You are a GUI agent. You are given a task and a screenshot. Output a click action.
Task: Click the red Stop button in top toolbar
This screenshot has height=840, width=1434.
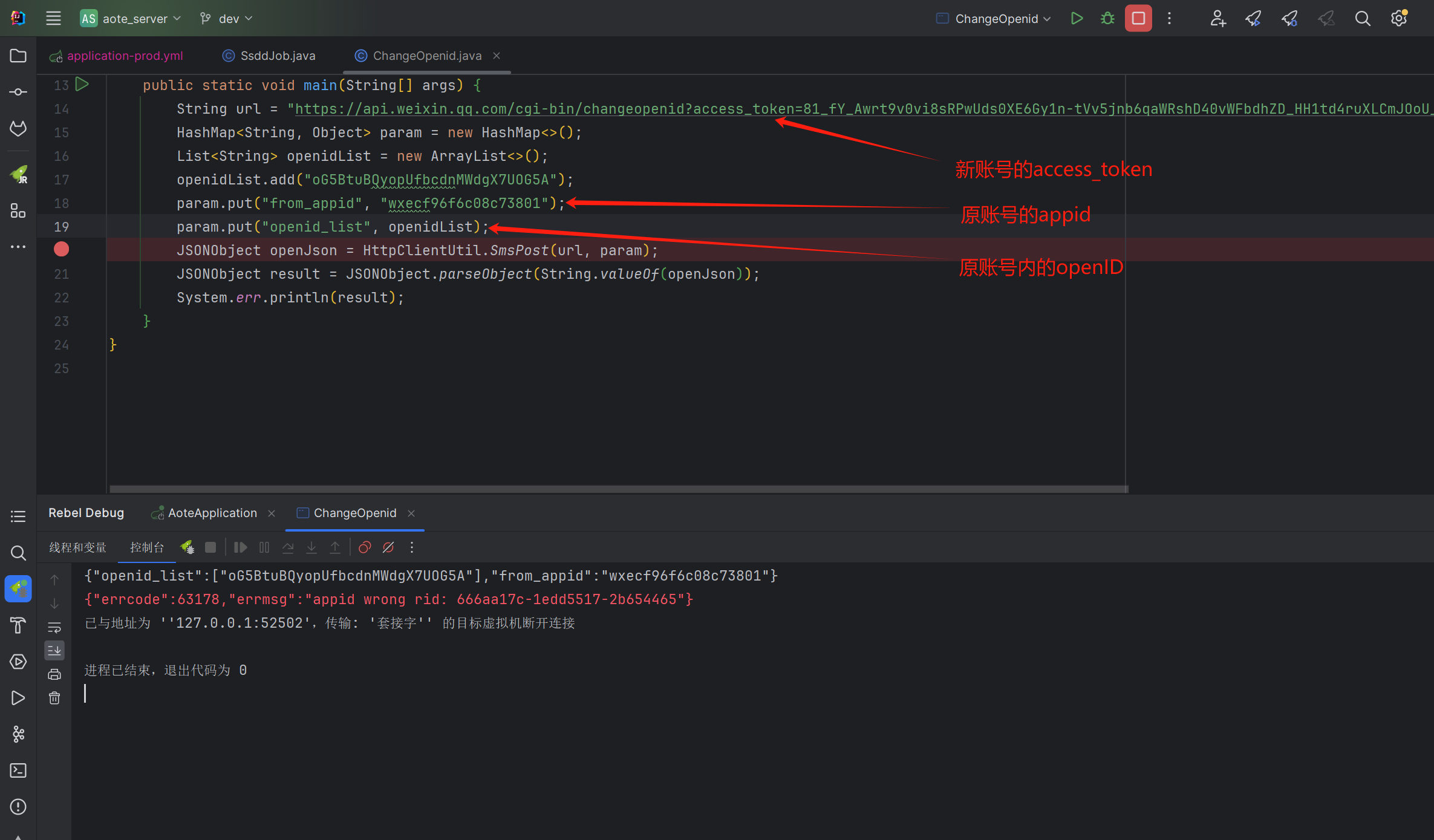pyautogui.click(x=1138, y=18)
